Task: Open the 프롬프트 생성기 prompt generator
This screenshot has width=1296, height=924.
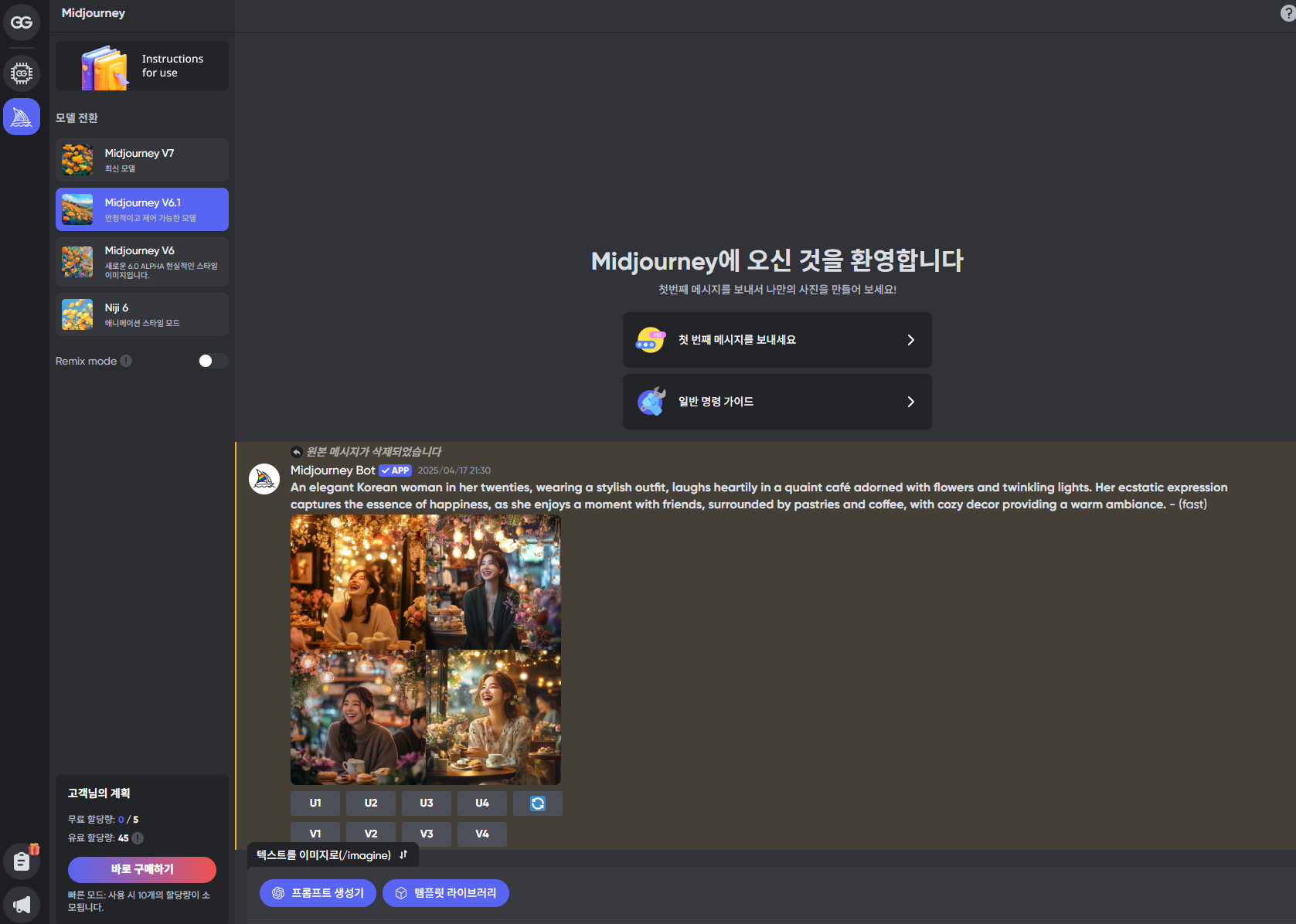Action: click(318, 893)
